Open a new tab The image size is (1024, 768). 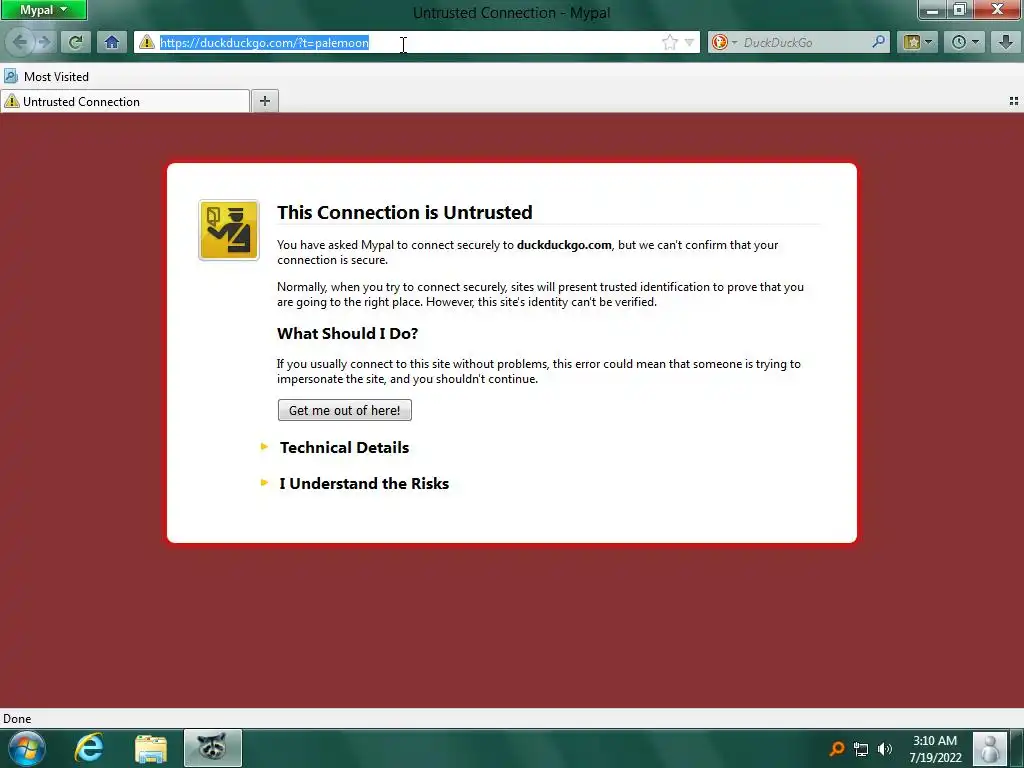[x=265, y=101]
